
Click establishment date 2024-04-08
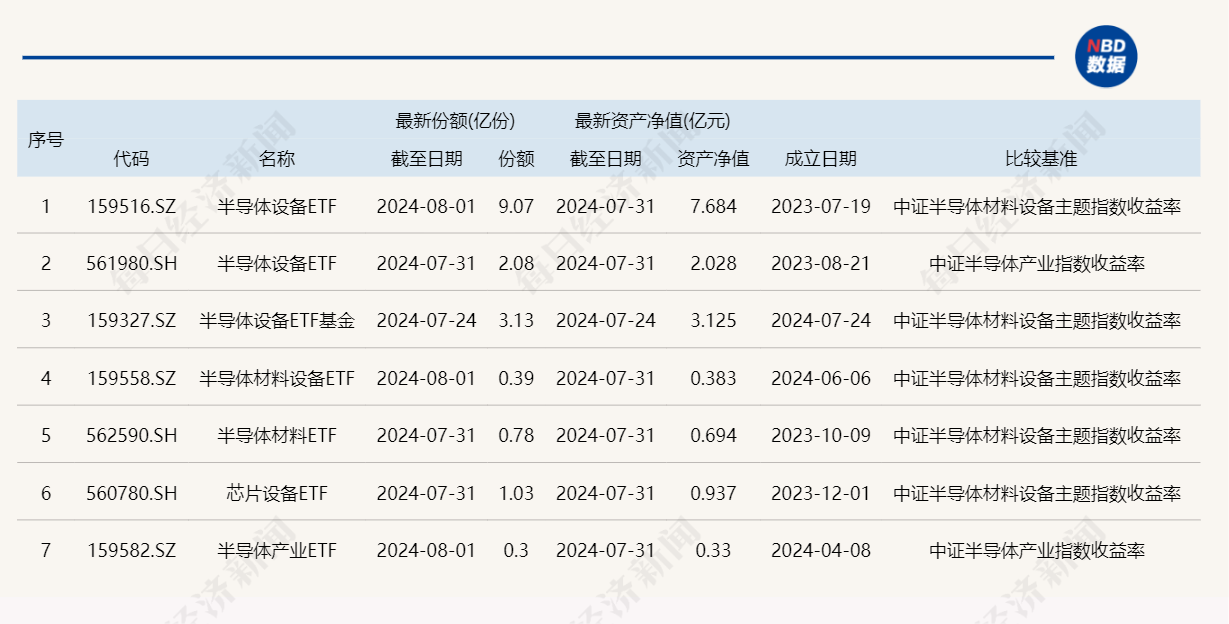click(821, 550)
